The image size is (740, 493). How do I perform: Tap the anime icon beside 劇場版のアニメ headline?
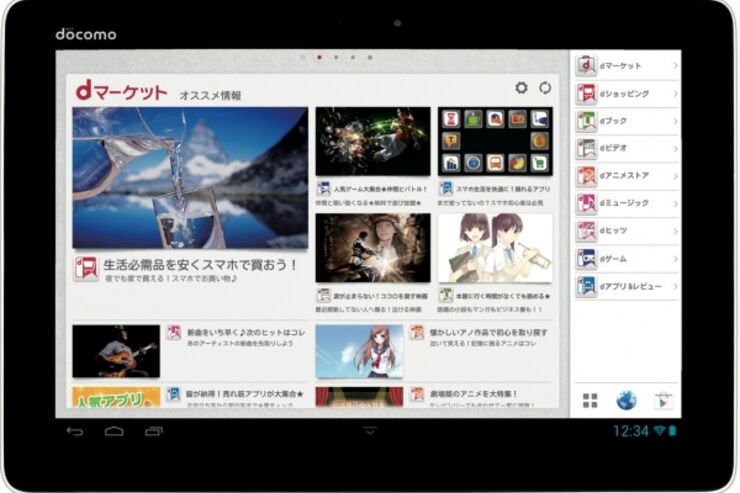pos(417,394)
